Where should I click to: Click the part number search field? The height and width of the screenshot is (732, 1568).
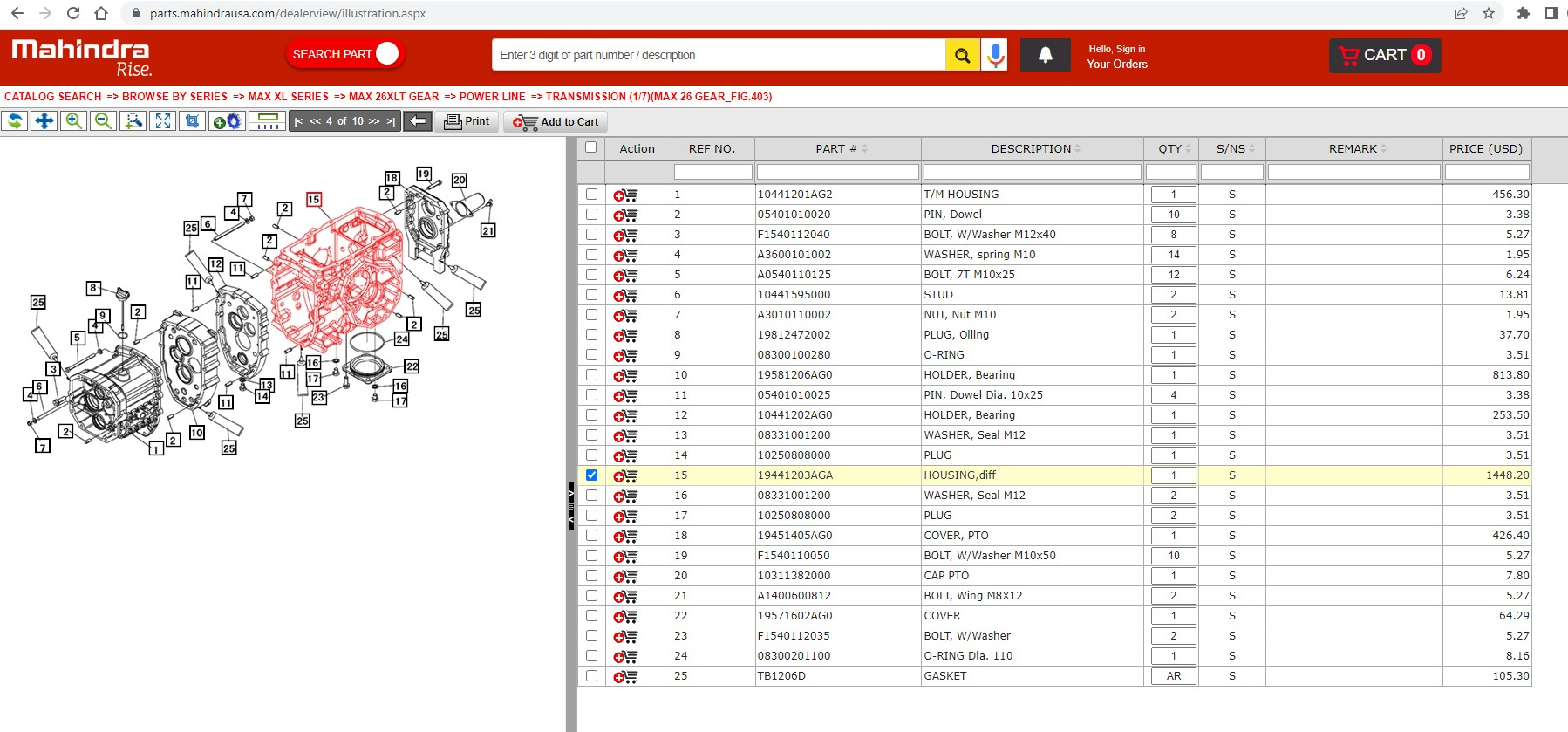pos(719,55)
